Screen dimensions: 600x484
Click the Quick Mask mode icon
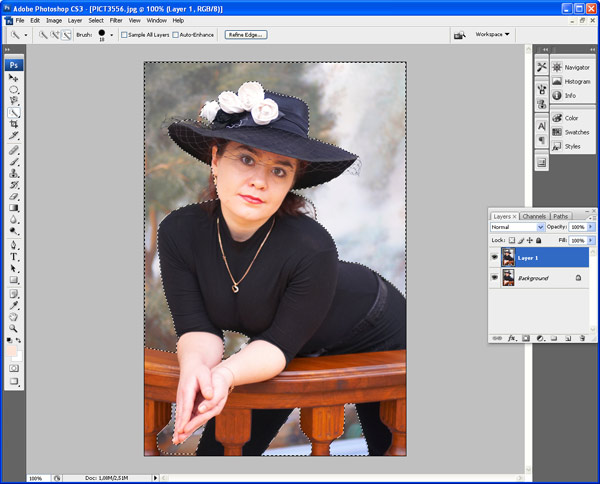tap(14, 368)
